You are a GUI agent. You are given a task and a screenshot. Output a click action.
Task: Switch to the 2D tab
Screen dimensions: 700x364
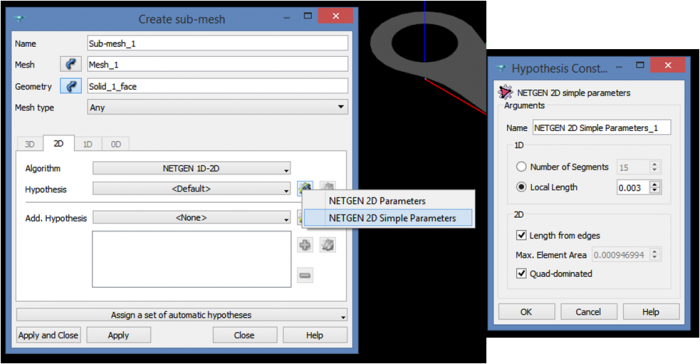click(x=58, y=143)
